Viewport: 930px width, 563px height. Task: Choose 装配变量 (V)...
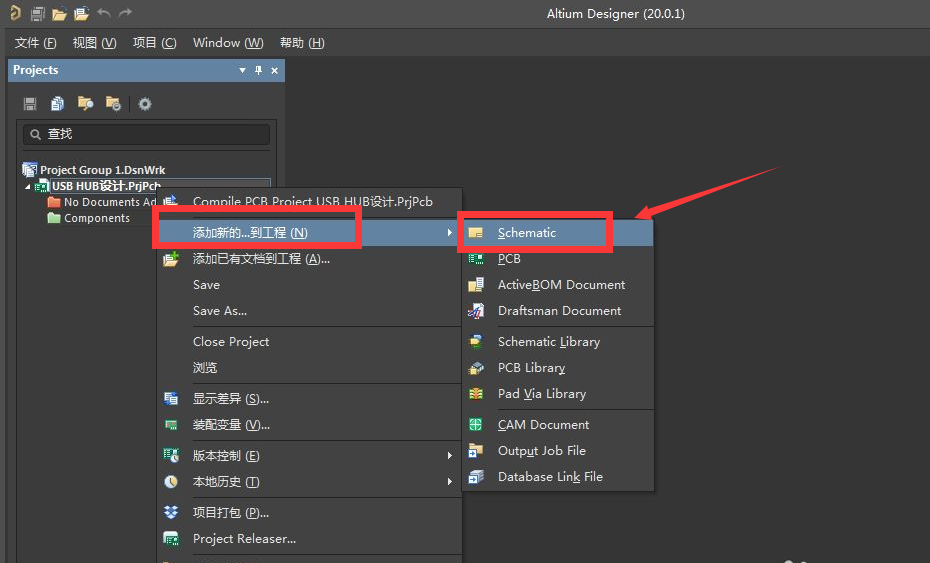[309, 425]
